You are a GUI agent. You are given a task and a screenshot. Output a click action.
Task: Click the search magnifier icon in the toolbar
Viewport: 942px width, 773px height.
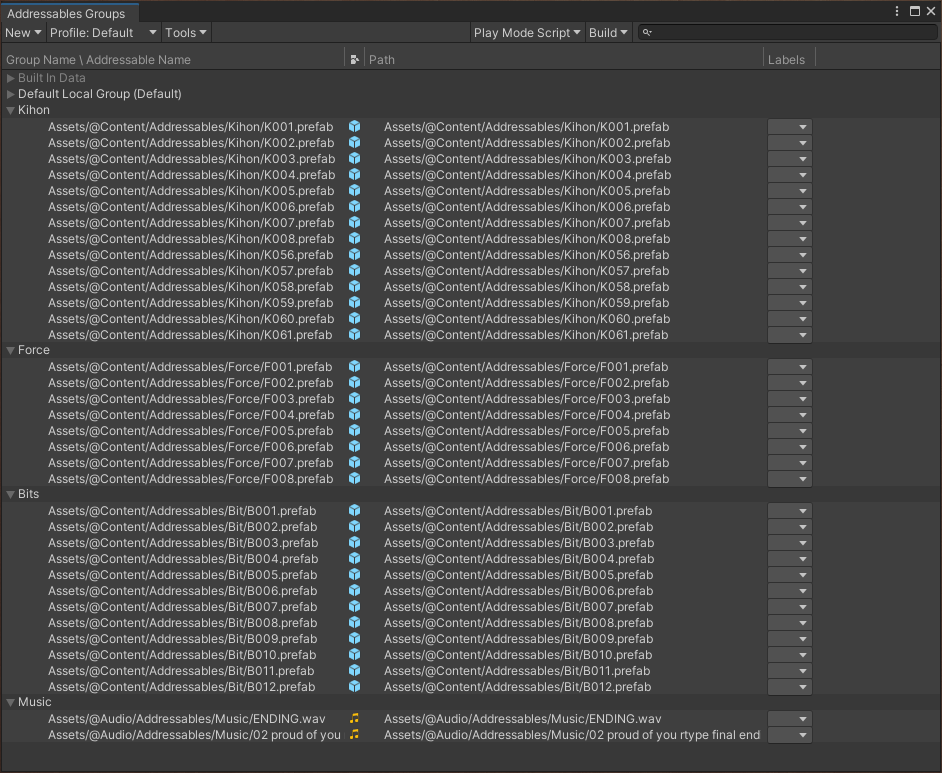[647, 32]
